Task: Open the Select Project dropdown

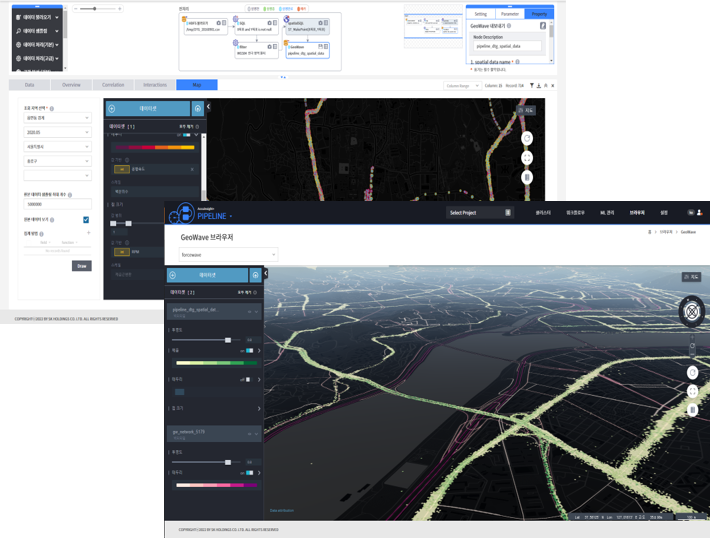Action: [480, 212]
